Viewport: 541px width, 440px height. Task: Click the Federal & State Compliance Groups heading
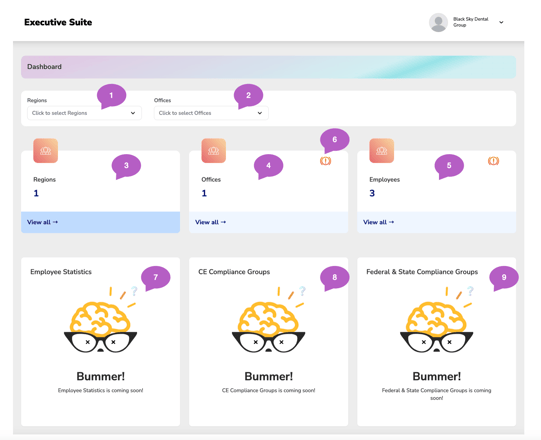(x=422, y=272)
